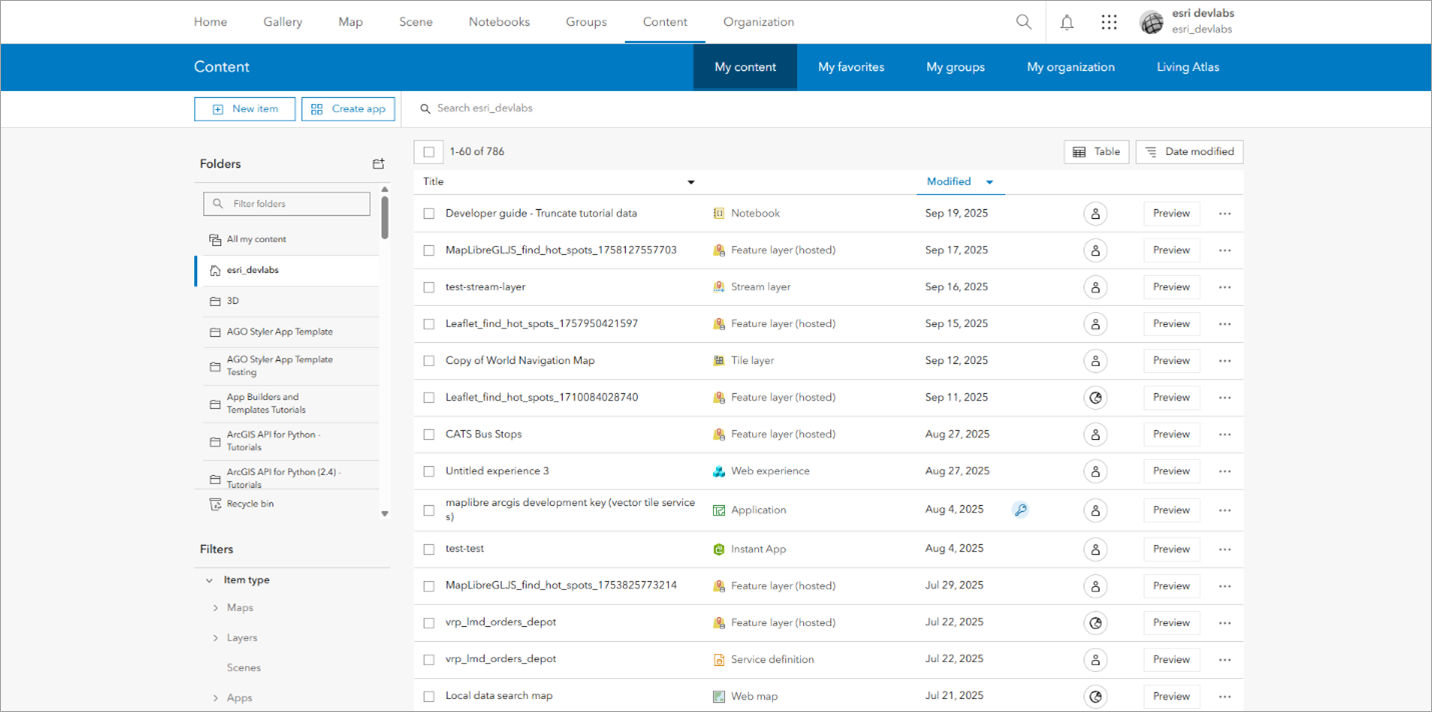
Task: Open the Modified sort dropdown
Action: (989, 181)
